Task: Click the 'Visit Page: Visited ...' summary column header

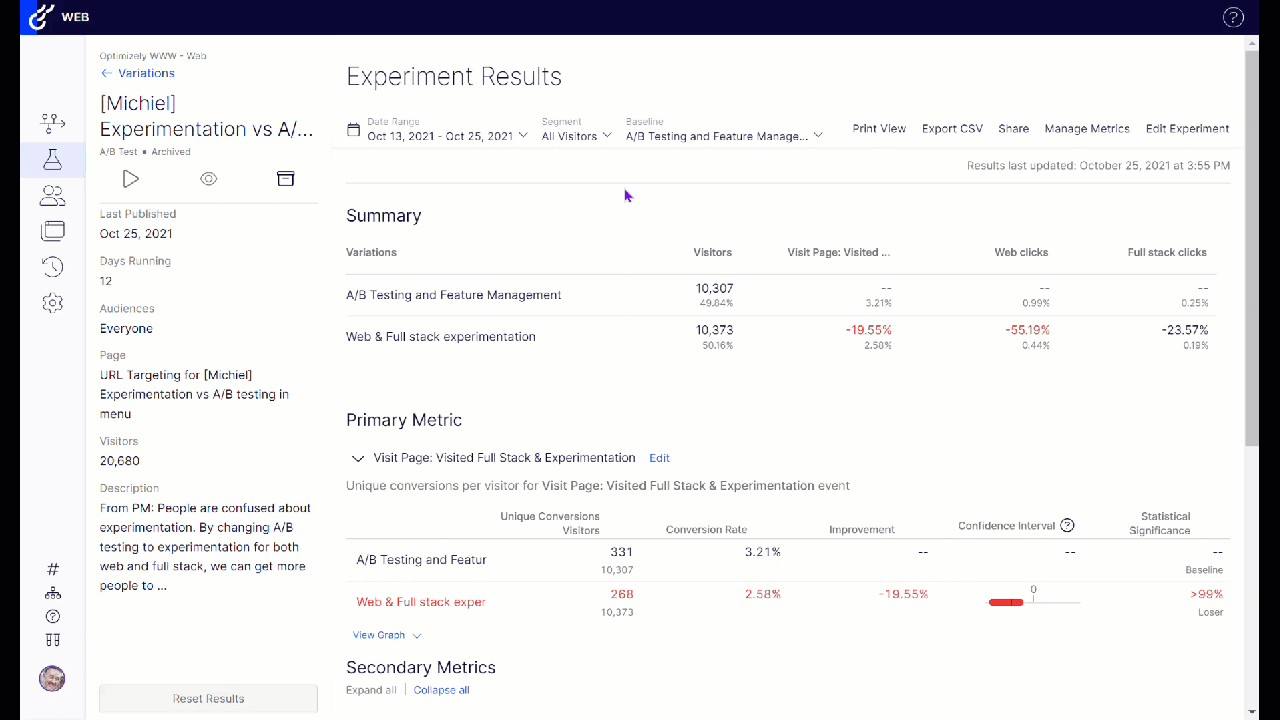Action: point(839,253)
